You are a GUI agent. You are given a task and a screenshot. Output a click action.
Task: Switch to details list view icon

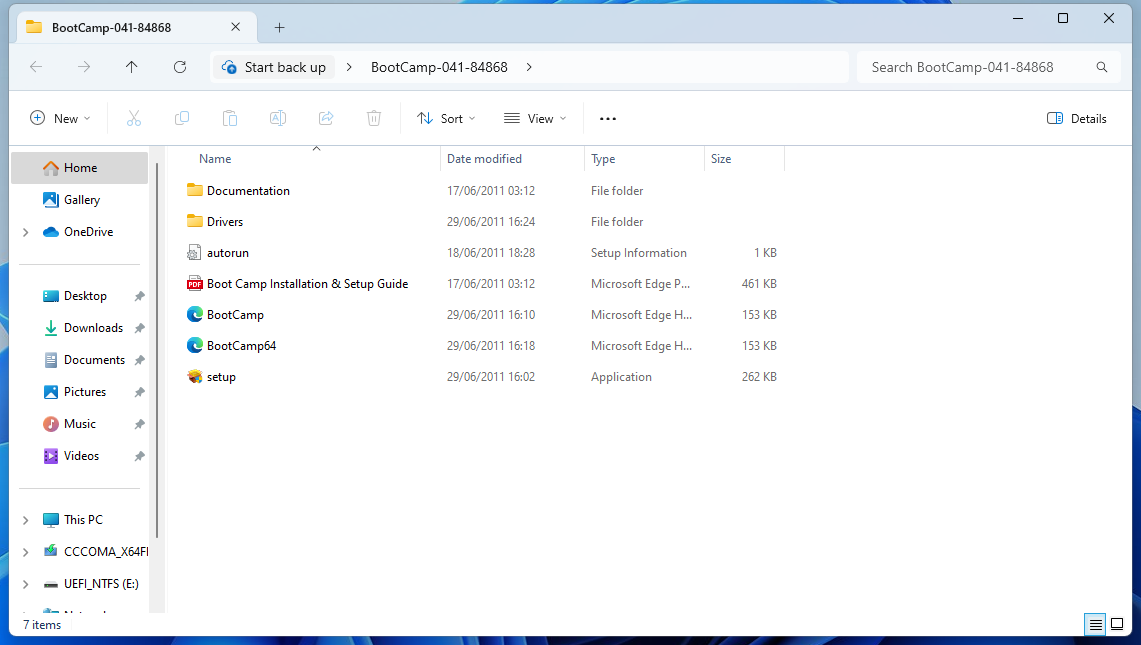1095,625
